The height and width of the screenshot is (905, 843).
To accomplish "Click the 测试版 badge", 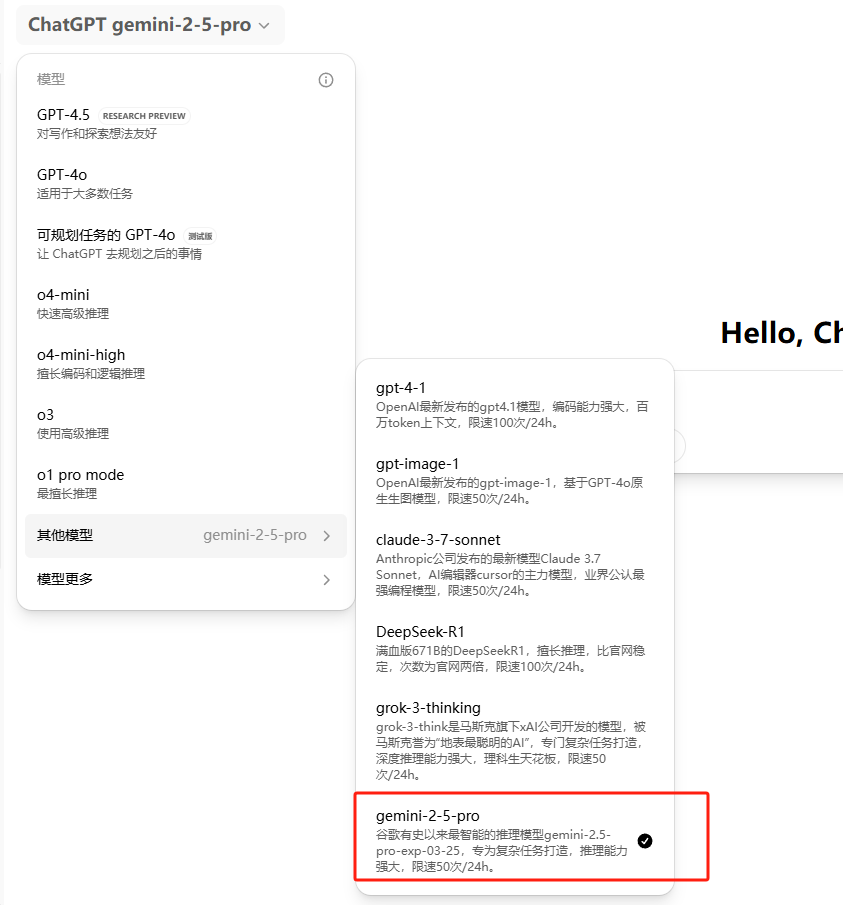I will (200, 236).
